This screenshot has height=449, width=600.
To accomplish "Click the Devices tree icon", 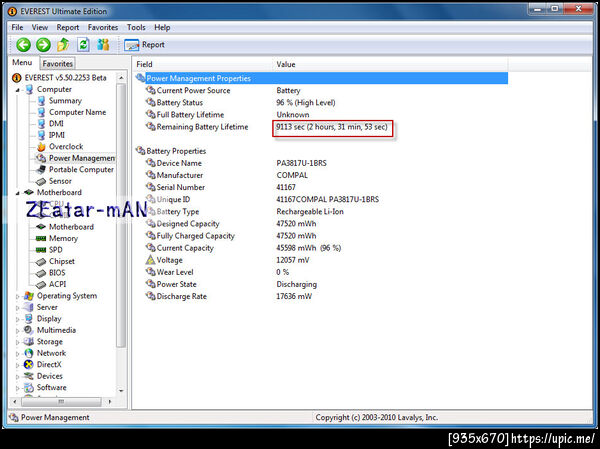I will click(x=29, y=376).
